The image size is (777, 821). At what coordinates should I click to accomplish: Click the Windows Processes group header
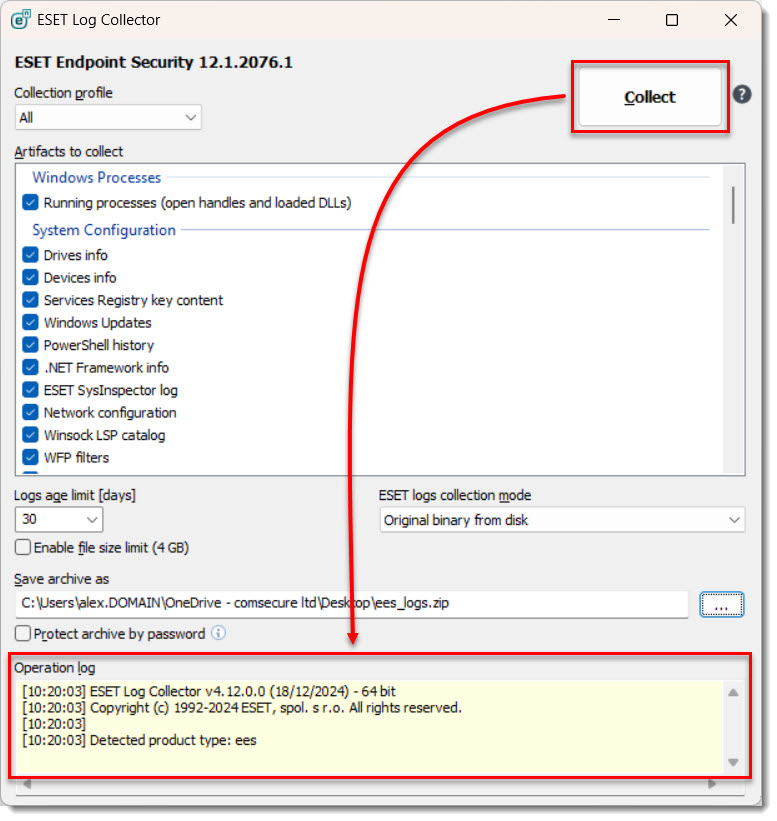click(97, 179)
